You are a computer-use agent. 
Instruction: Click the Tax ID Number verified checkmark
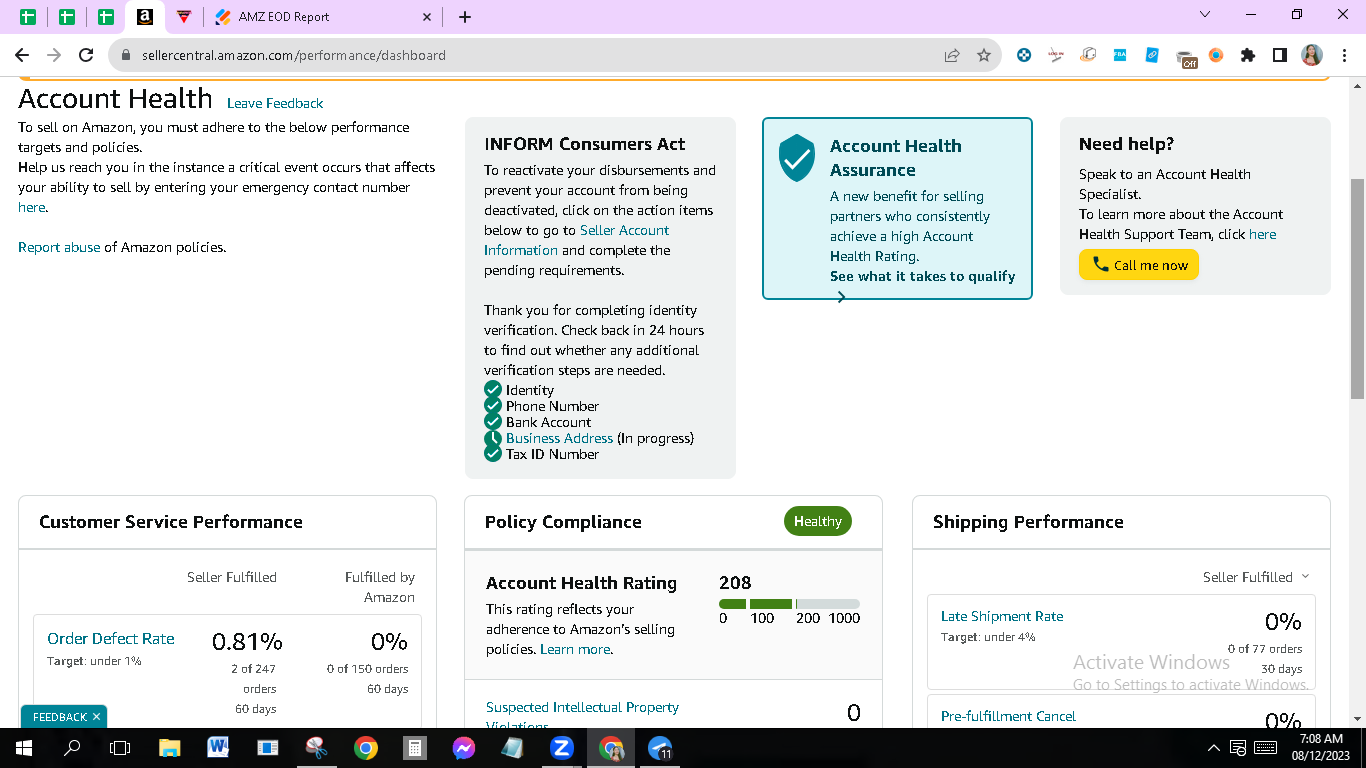pos(493,453)
